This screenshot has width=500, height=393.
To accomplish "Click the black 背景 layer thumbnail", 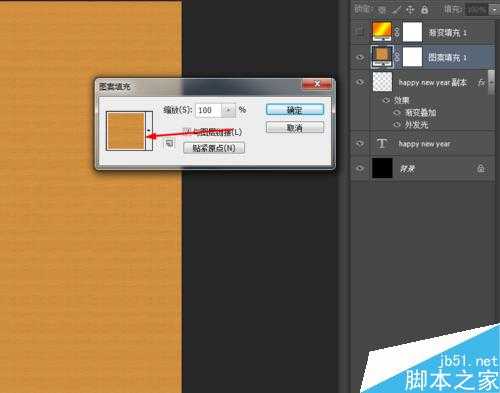I will click(382, 168).
